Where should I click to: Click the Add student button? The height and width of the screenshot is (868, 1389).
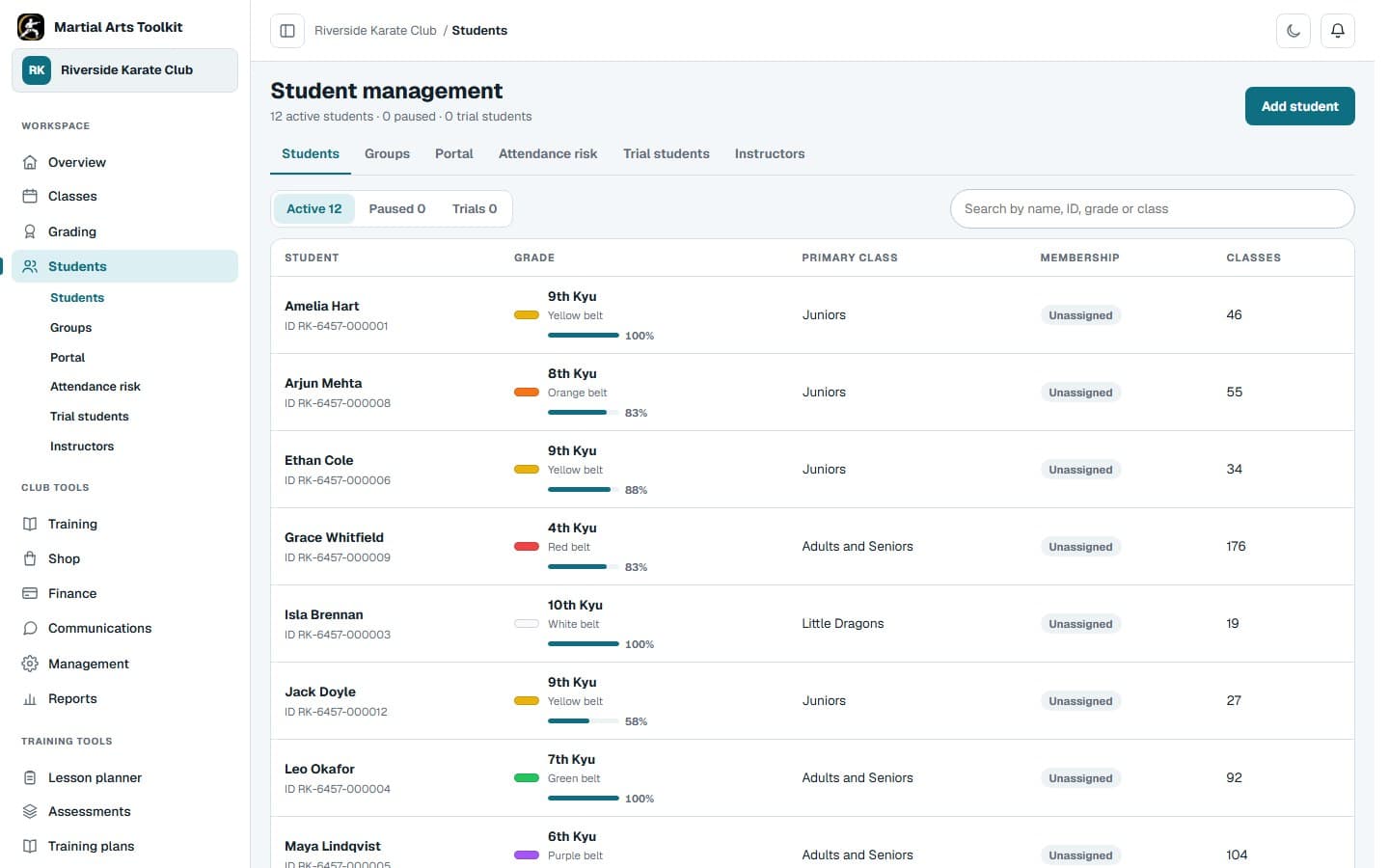click(1300, 106)
